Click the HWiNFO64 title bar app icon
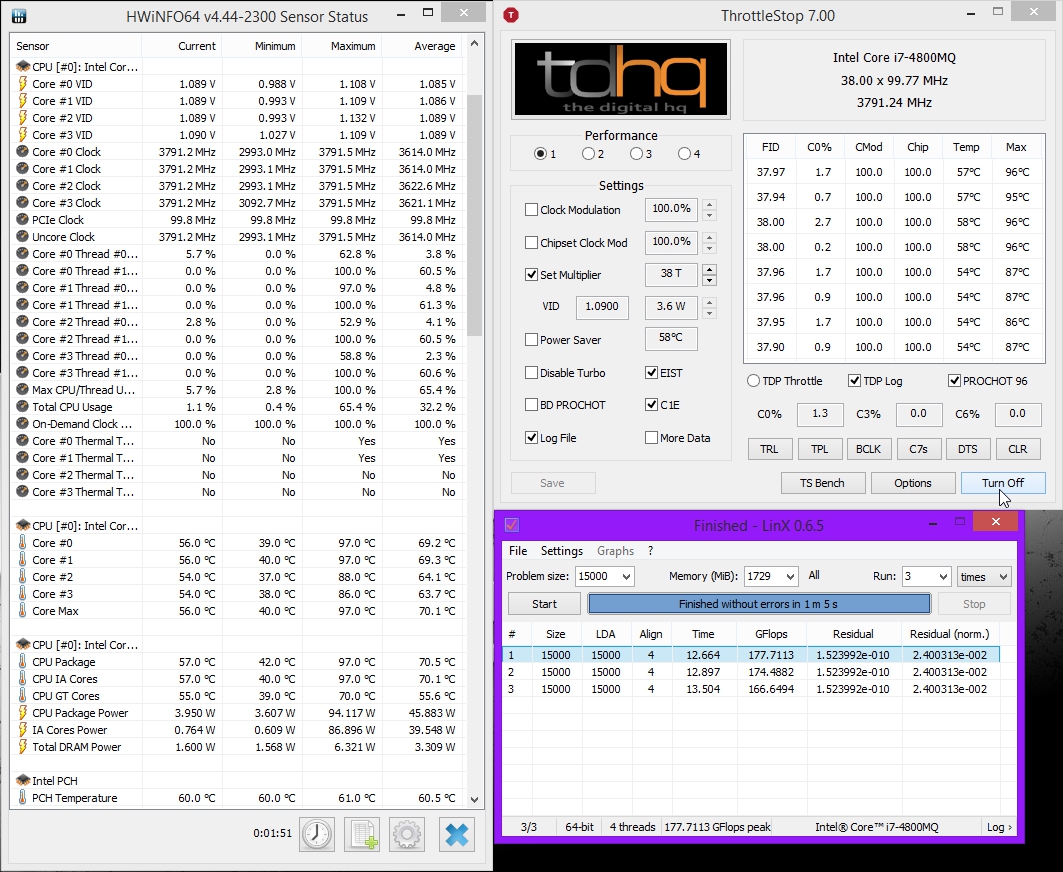Image resolution: width=1063 pixels, height=872 pixels. [19, 16]
